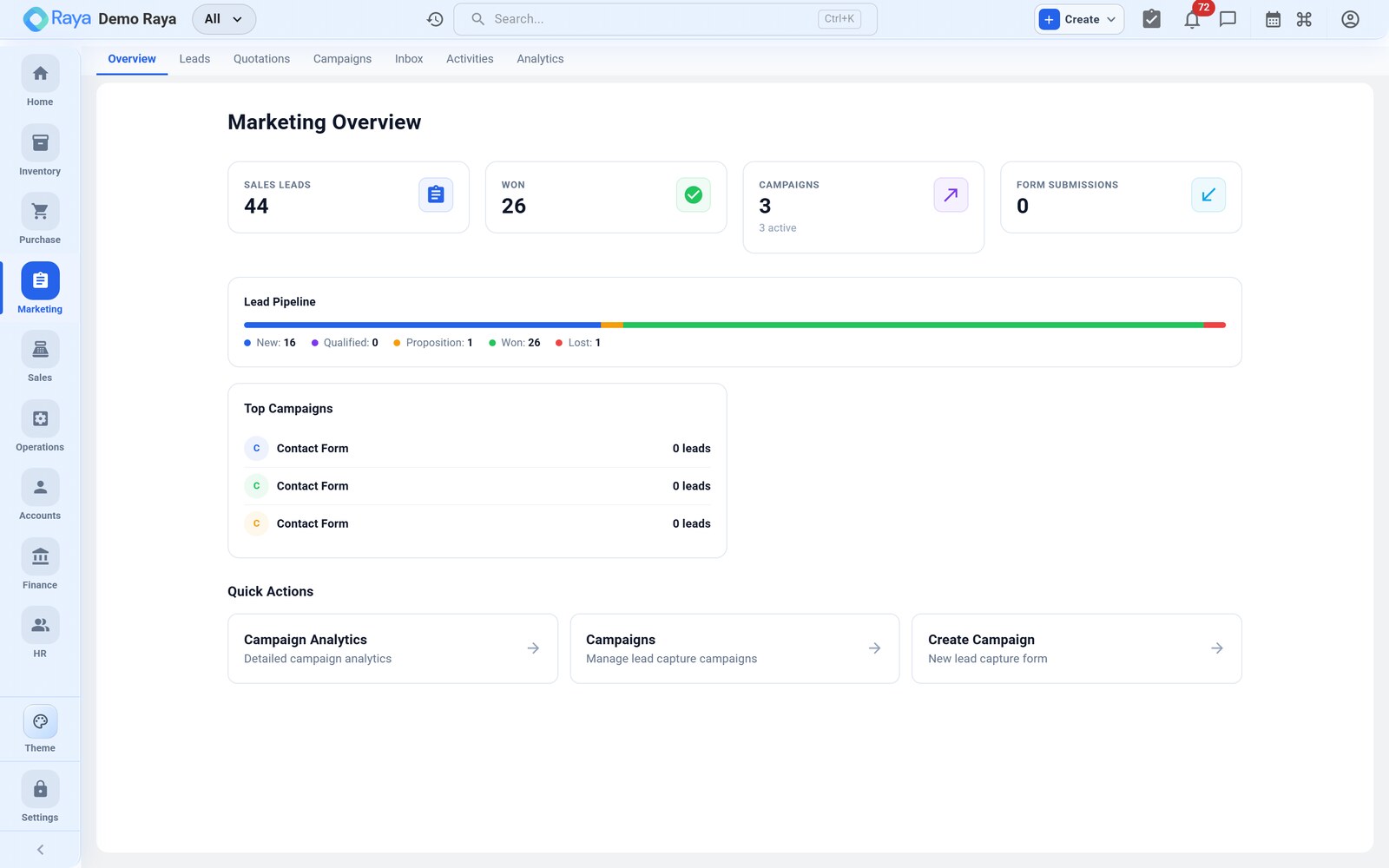Screen dimensions: 1389x868
Task: Click the 'Lost: 1' pipeline legend
Action: pyautogui.click(x=578, y=343)
